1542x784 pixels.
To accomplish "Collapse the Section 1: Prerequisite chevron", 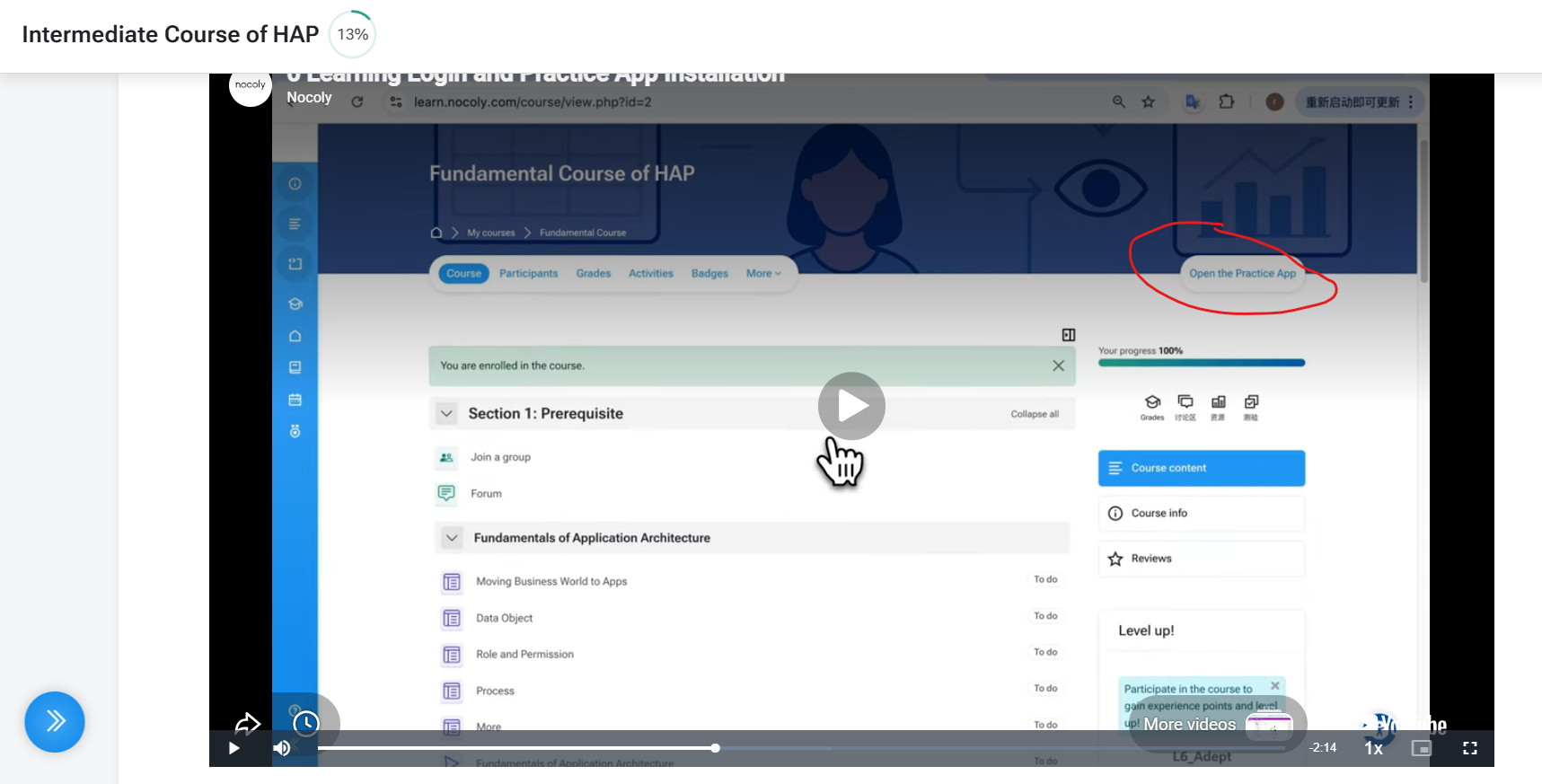I will coord(446,413).
